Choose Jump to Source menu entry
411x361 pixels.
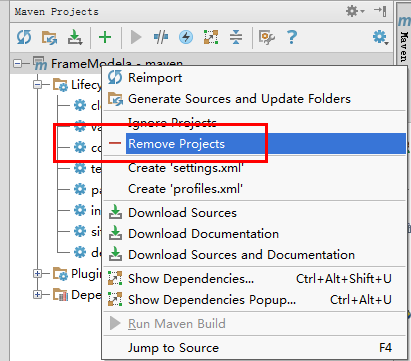255,348
